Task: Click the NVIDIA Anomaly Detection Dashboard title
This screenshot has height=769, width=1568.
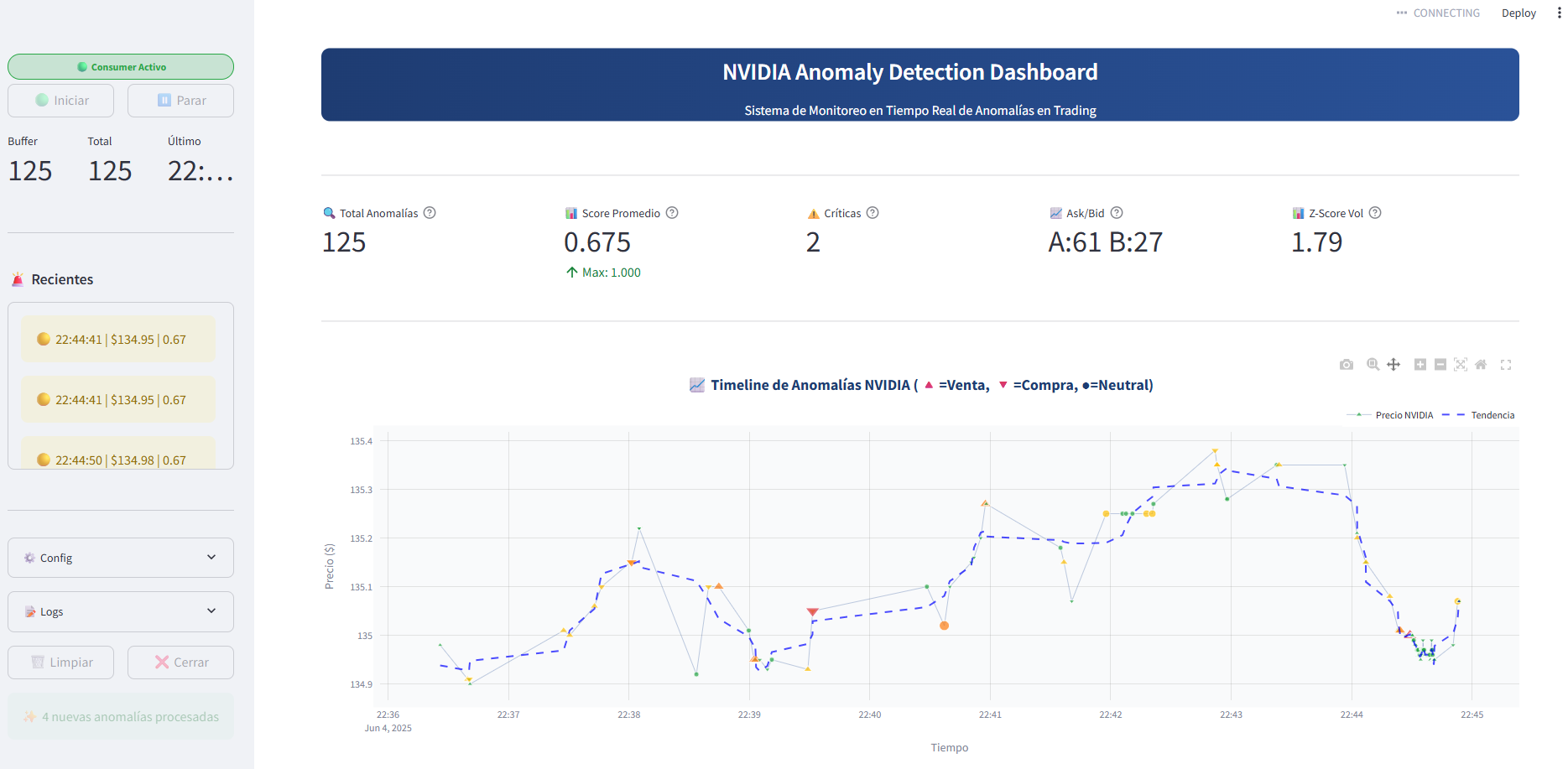Action: click(x=910, y=72)
